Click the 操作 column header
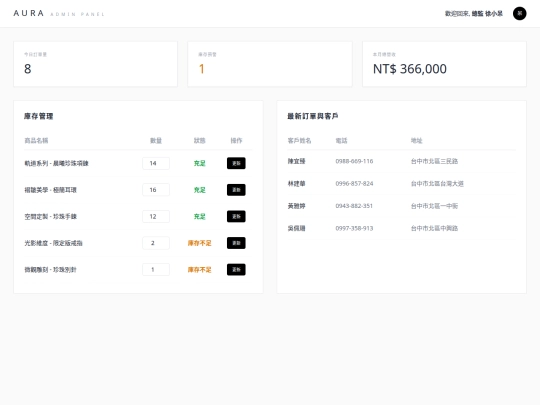The image size is (540, 405). pyautogui.click(x=236, y=141)
